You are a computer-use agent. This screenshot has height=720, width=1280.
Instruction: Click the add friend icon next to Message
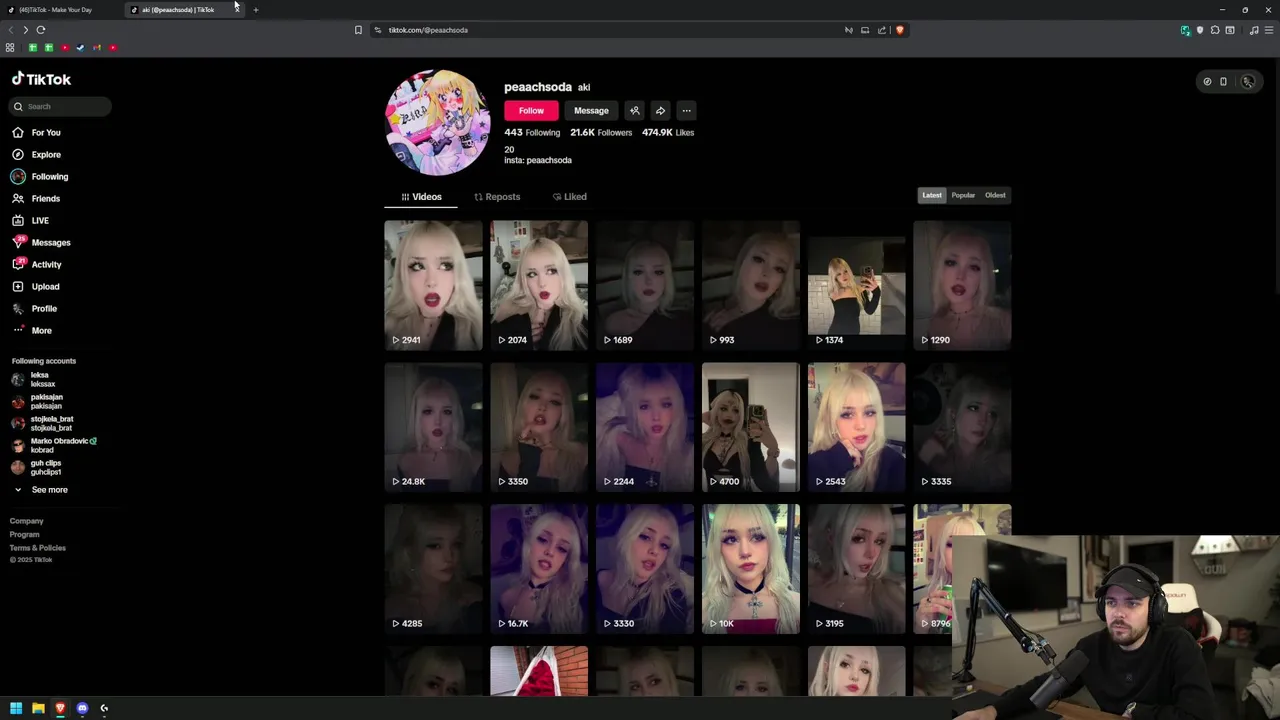634,111
